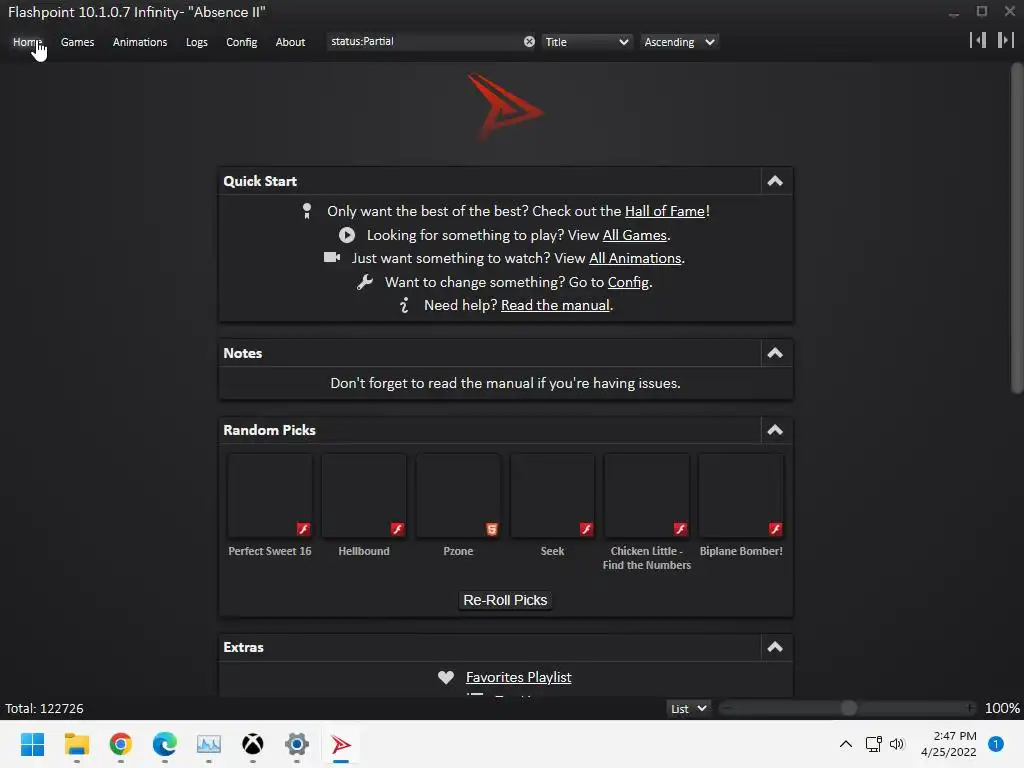
Task: Click the page's vertical scrollbar
Action: (x=1017, y=229)
